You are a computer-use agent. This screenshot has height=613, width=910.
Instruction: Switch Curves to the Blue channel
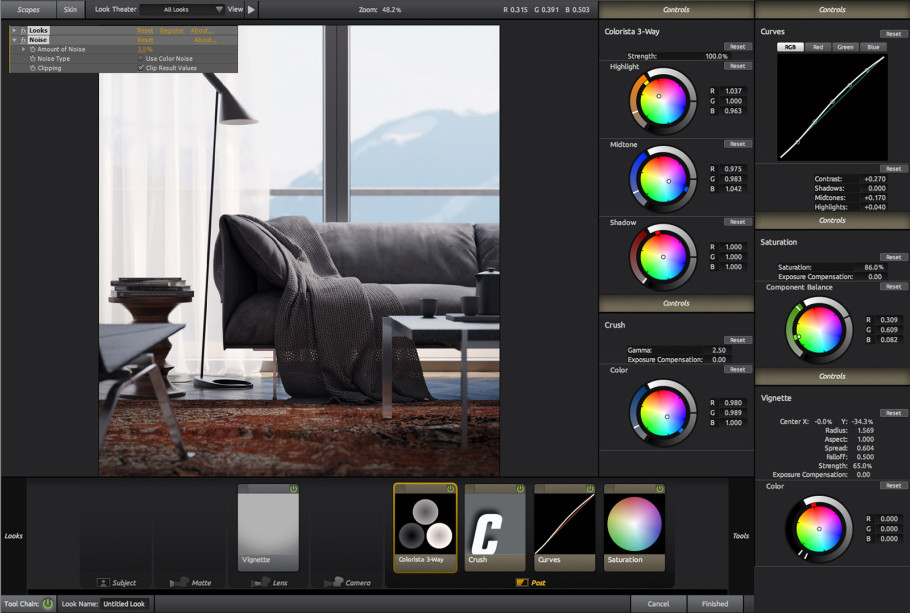[873, 47]
